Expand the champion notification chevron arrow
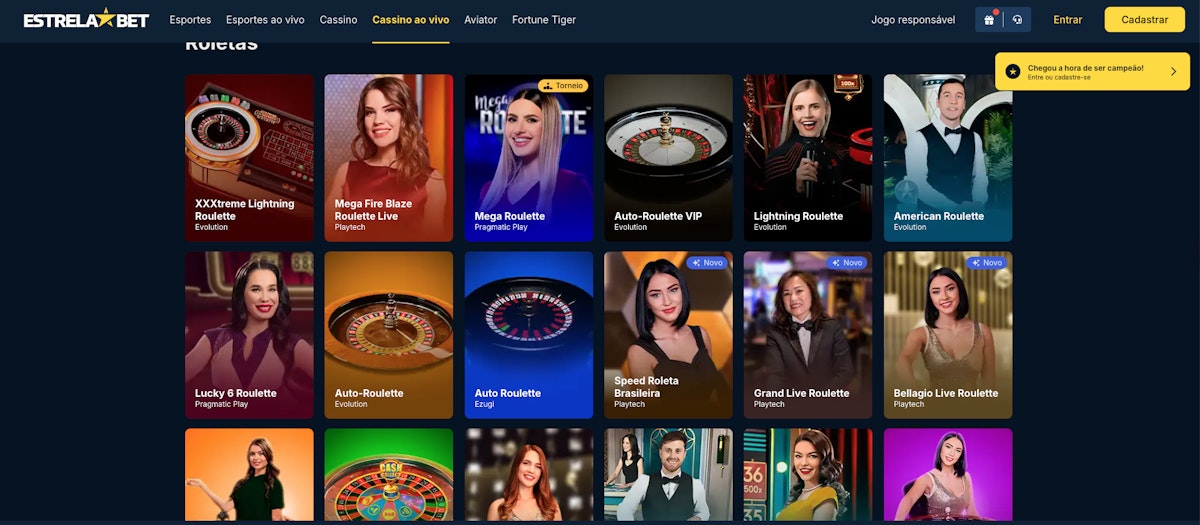This screenshot has height=525, width=1200. (1173, 72)
